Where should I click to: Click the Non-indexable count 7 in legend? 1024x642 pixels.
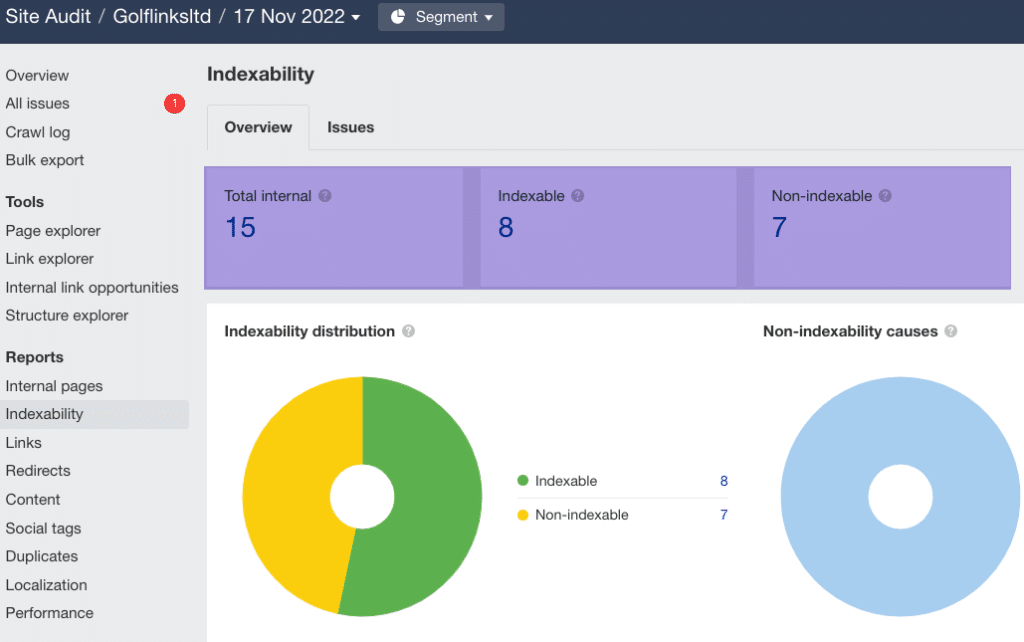[723, 515]
